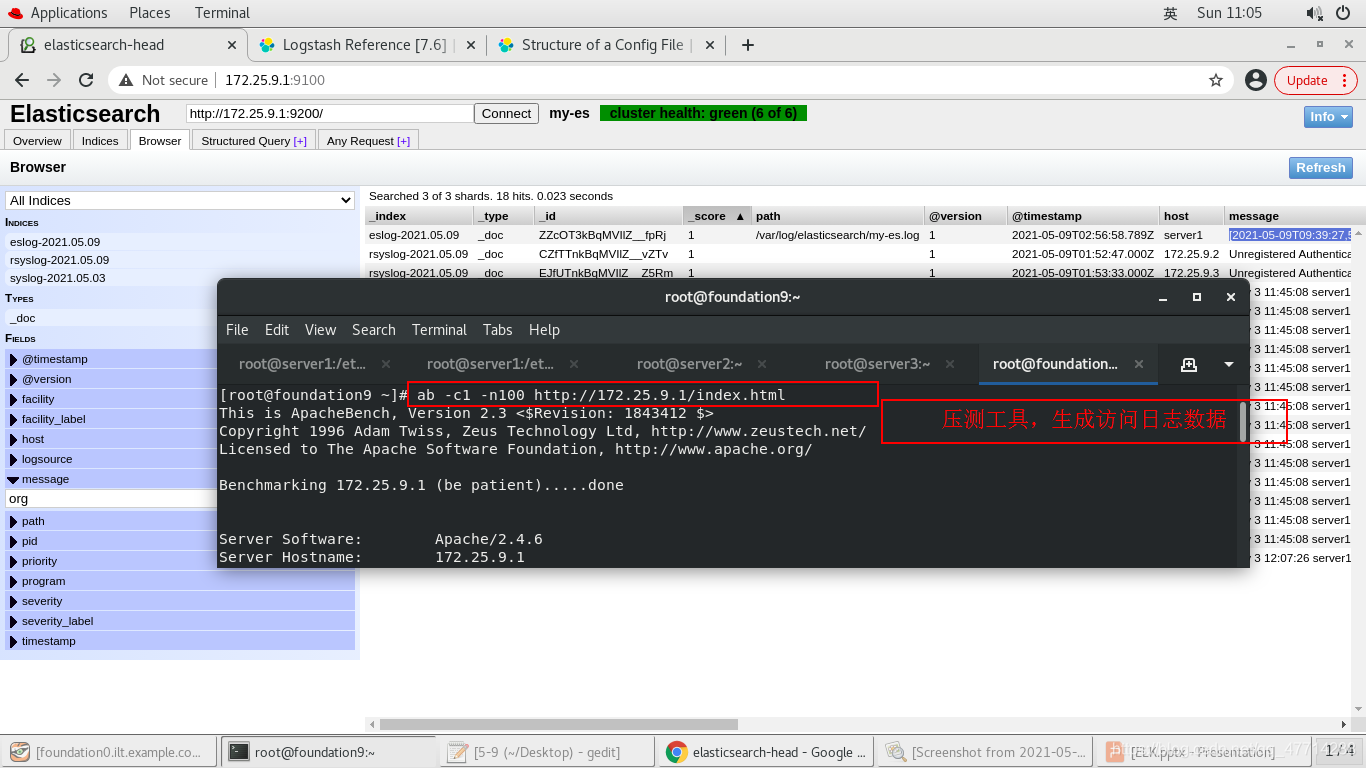Click the Not secure warning icon
The width and height of the screenshot is (1366, 768).
point(126,80)
